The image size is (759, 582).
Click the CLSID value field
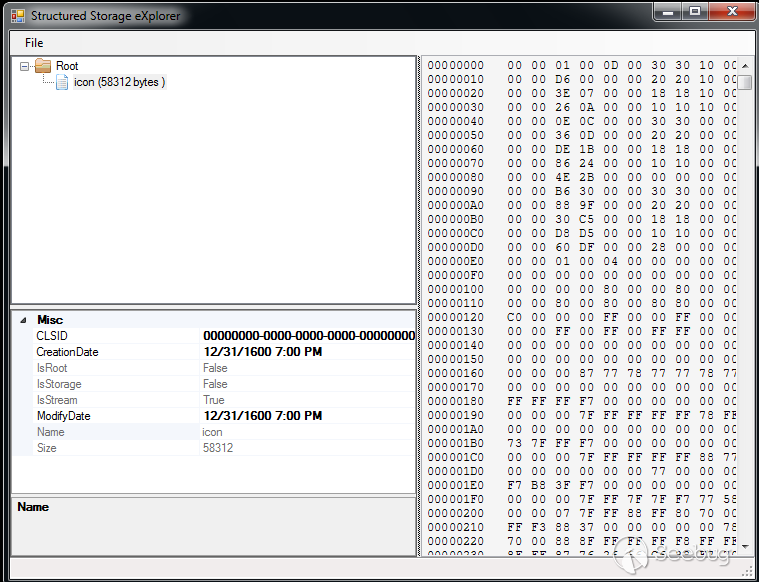[308, 336]
